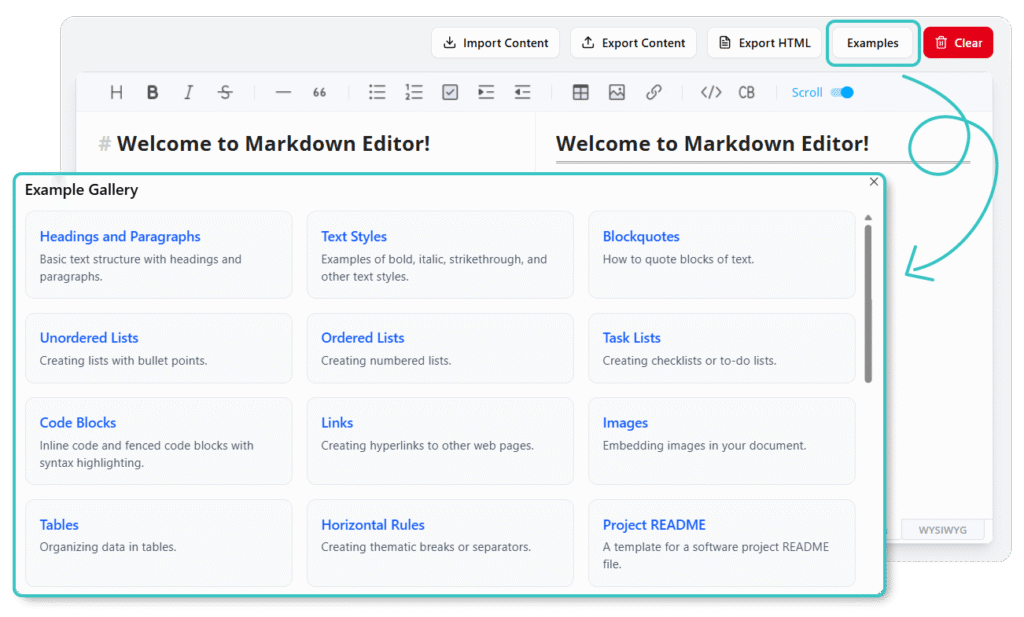
Task: Toggle the Scroll sync switch
Action: (x=842, y=93)
